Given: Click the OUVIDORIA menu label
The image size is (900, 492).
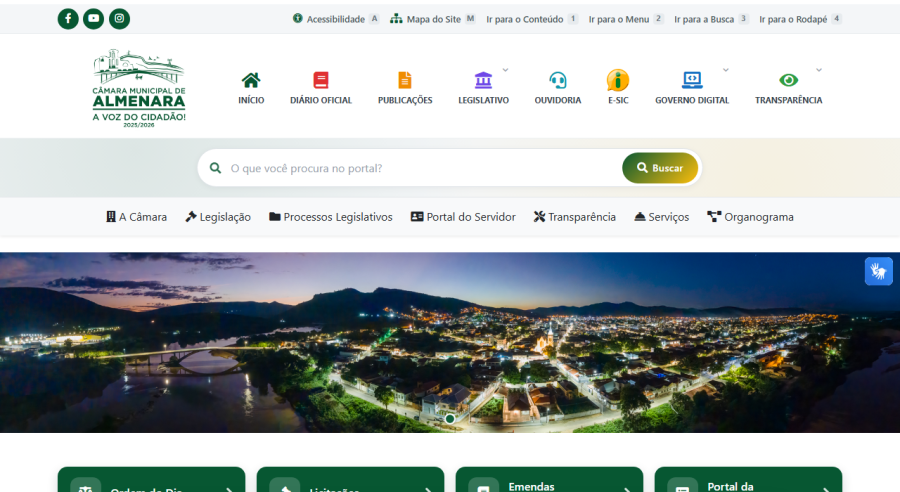Looking at the screenshot, I should tap(557, 100).
